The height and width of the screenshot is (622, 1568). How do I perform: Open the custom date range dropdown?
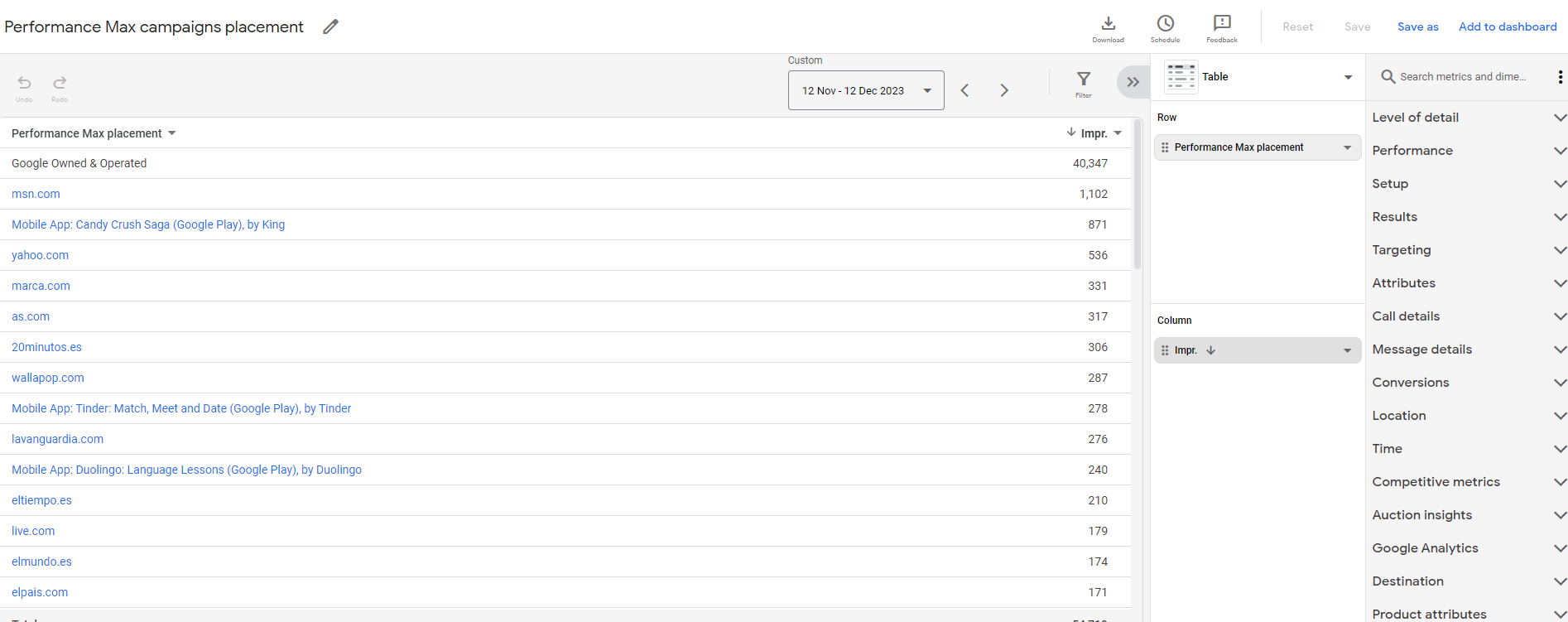coord(866,90)
